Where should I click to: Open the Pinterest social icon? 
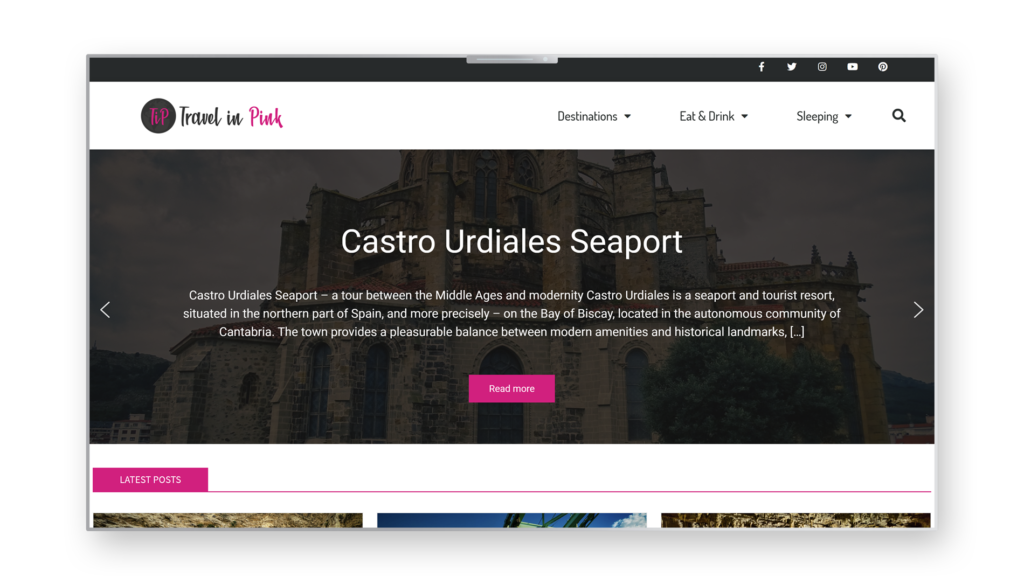(x=883, y=67)
